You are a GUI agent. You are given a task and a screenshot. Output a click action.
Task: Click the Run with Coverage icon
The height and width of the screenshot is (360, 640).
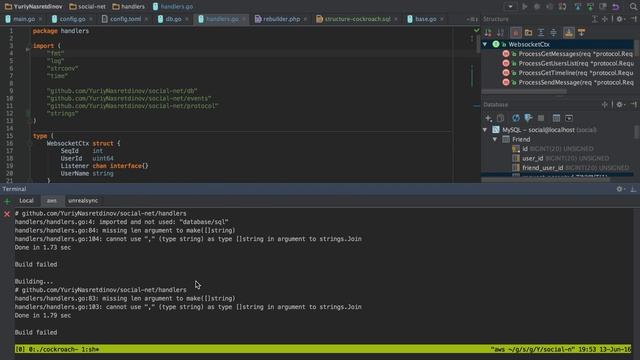550,7
